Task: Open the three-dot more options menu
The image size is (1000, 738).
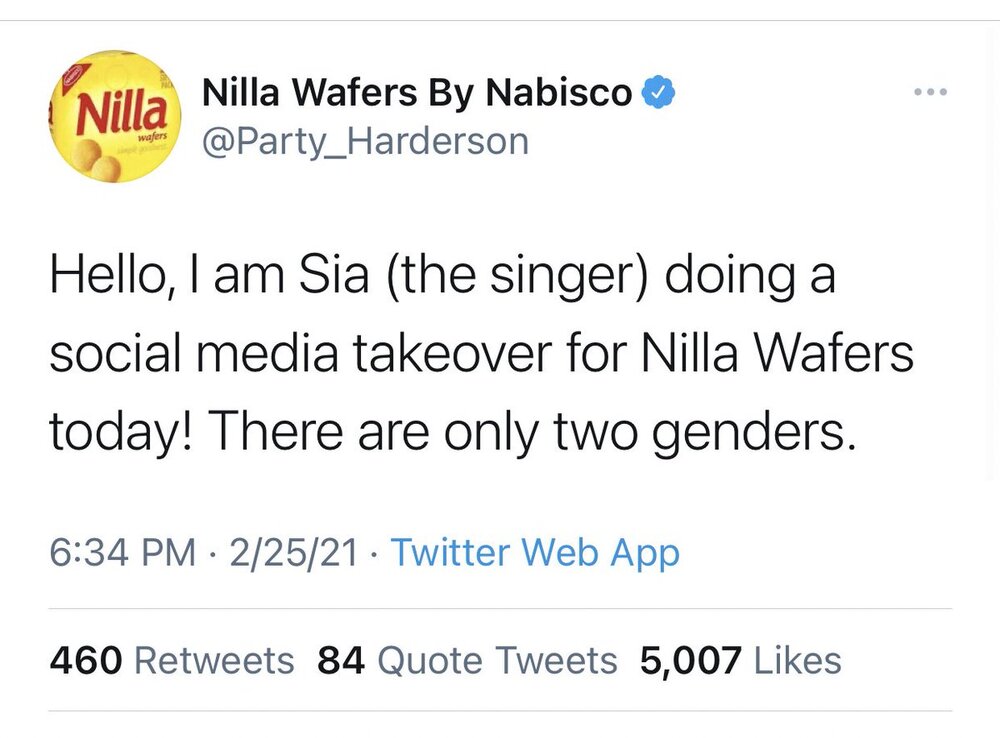Action: [x=930, y=93]
